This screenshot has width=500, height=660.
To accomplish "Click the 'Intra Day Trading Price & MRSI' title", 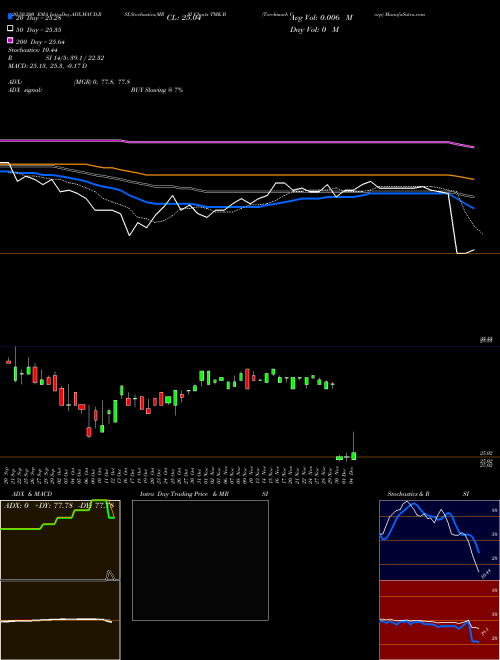I will click(x=204, y=494).
